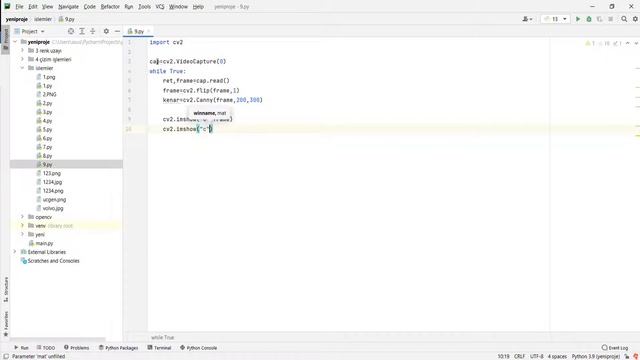The height and width of the screenshot is (360, 640).
Task: Open the Event Log
Action: click(615, 348)
